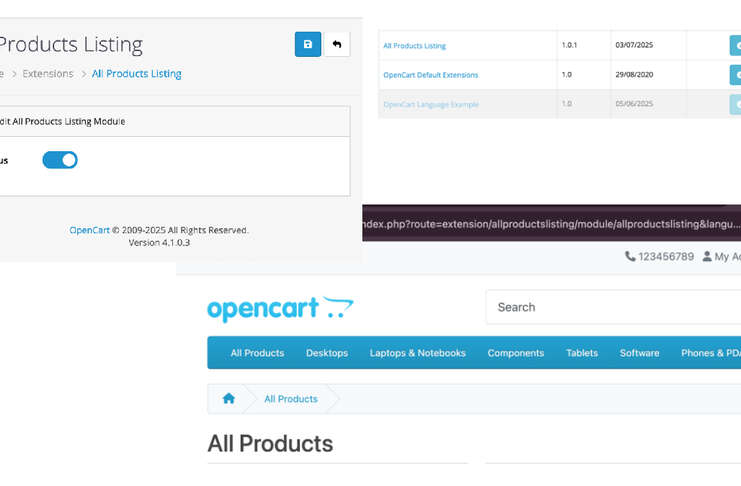741x486 pixels.
Task: Open the Software menu item
Action: click(x=639, y=353)
